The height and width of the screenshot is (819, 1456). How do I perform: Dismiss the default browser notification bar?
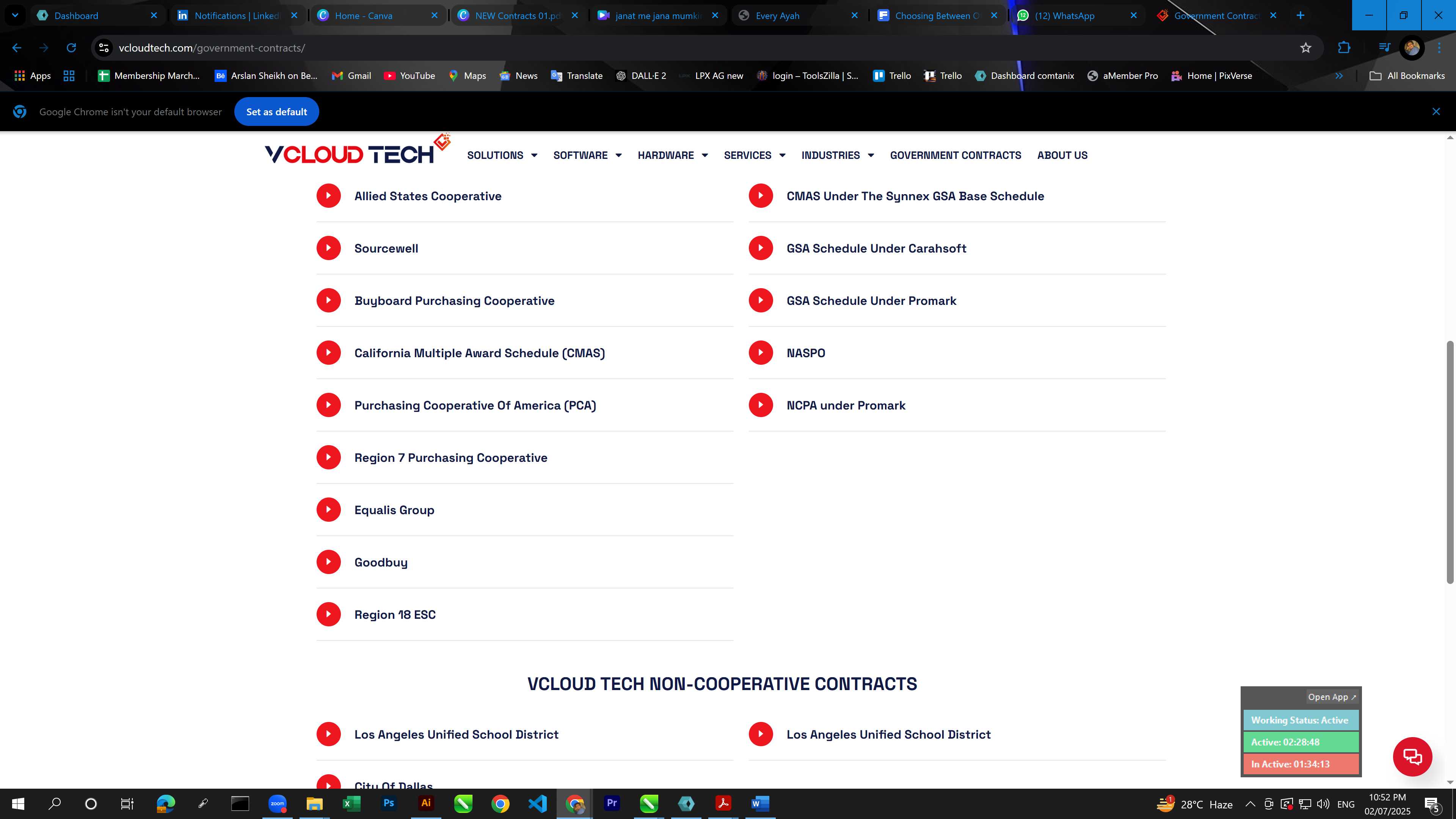pyautogui.click(x=1436, y=112)
